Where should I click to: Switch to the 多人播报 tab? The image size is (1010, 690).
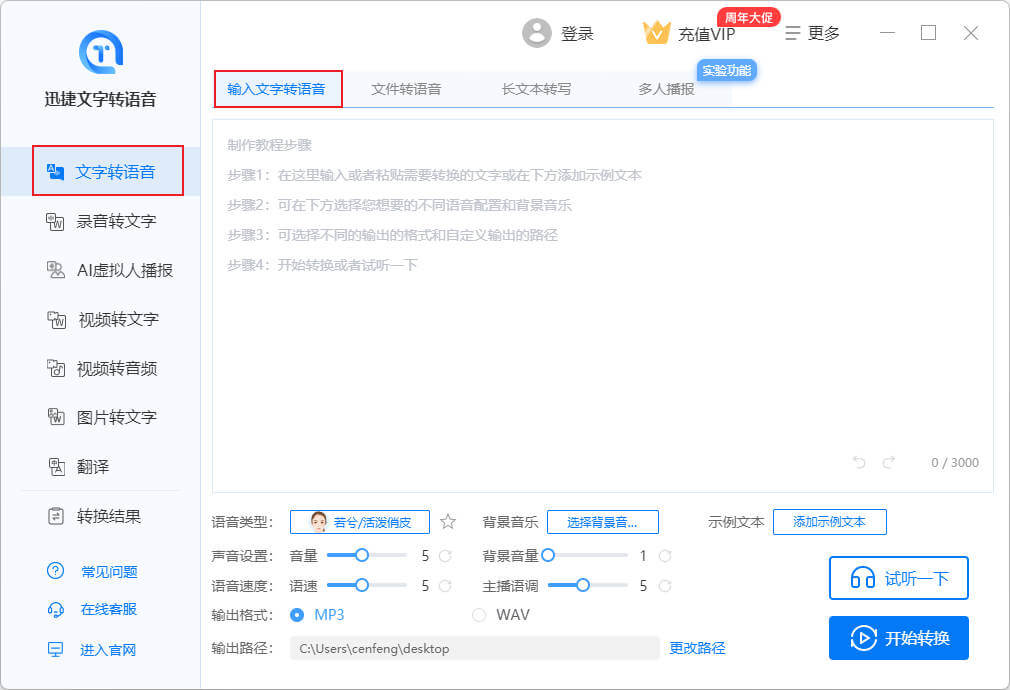tap(666, 89)
